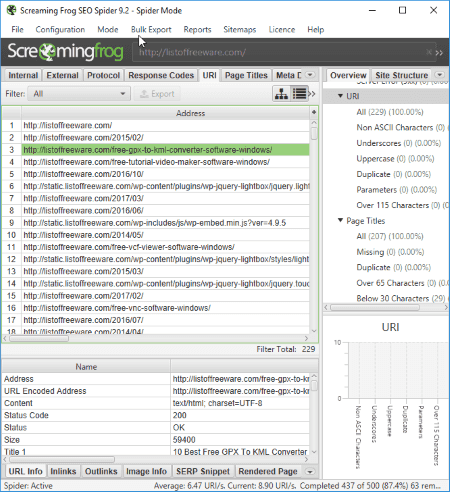Click the Name column header
The height and width of the screenshot is (492, 450).
click(86, 367)
